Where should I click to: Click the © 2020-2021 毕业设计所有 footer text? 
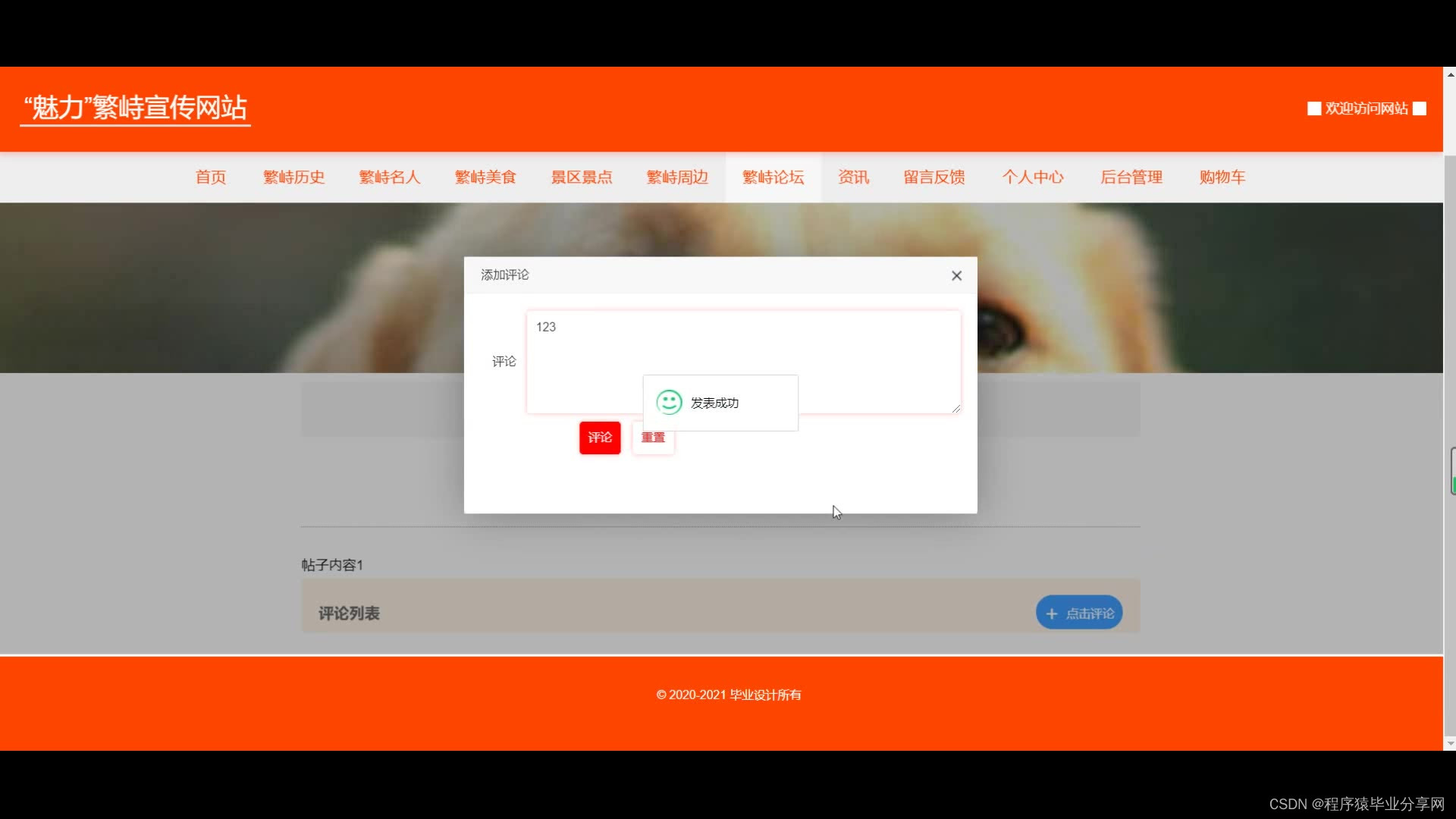click(729, 695)
